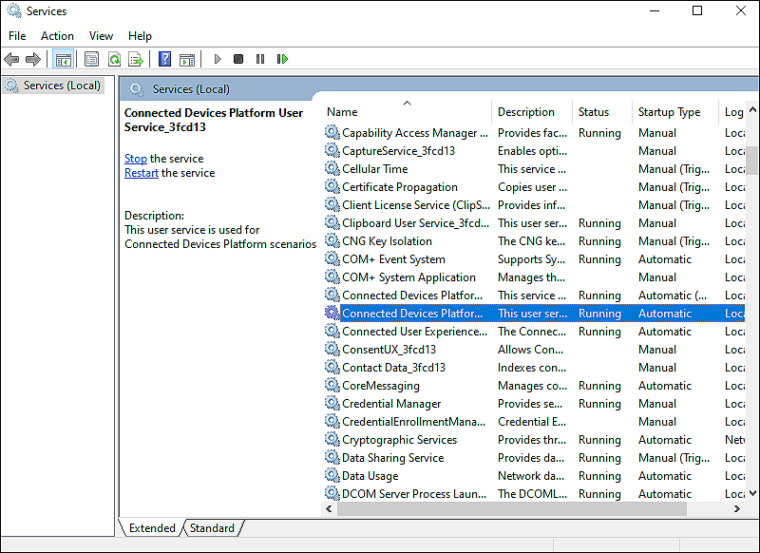
Task: Sort by the Startup Type column header
Action: point(675,112)
